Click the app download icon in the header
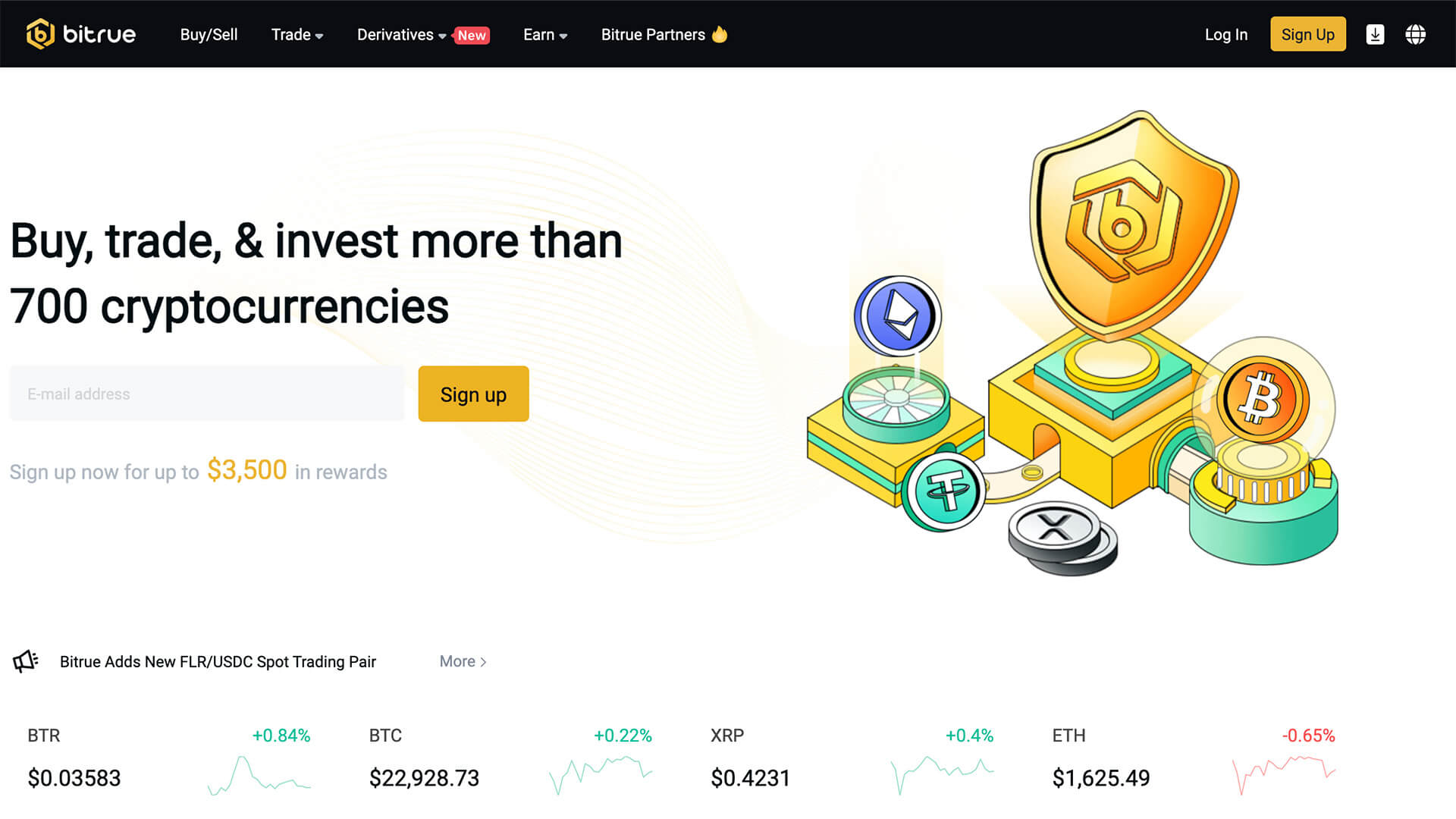 [1375, 34]
